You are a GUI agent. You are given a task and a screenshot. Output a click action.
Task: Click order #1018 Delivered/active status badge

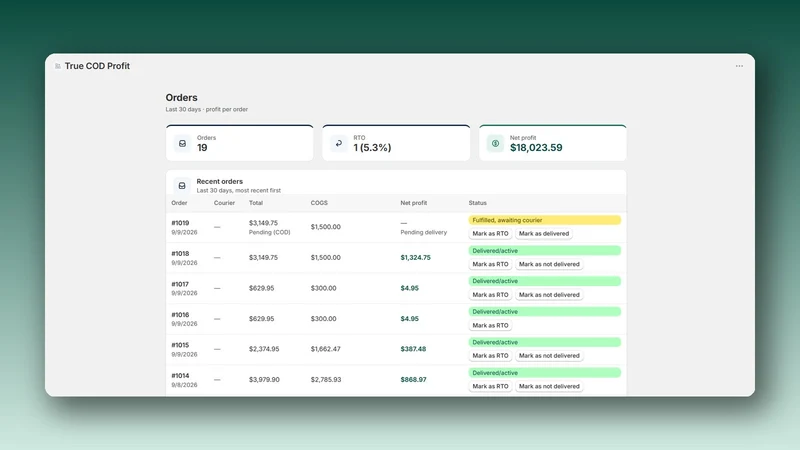tap(544, 251)
